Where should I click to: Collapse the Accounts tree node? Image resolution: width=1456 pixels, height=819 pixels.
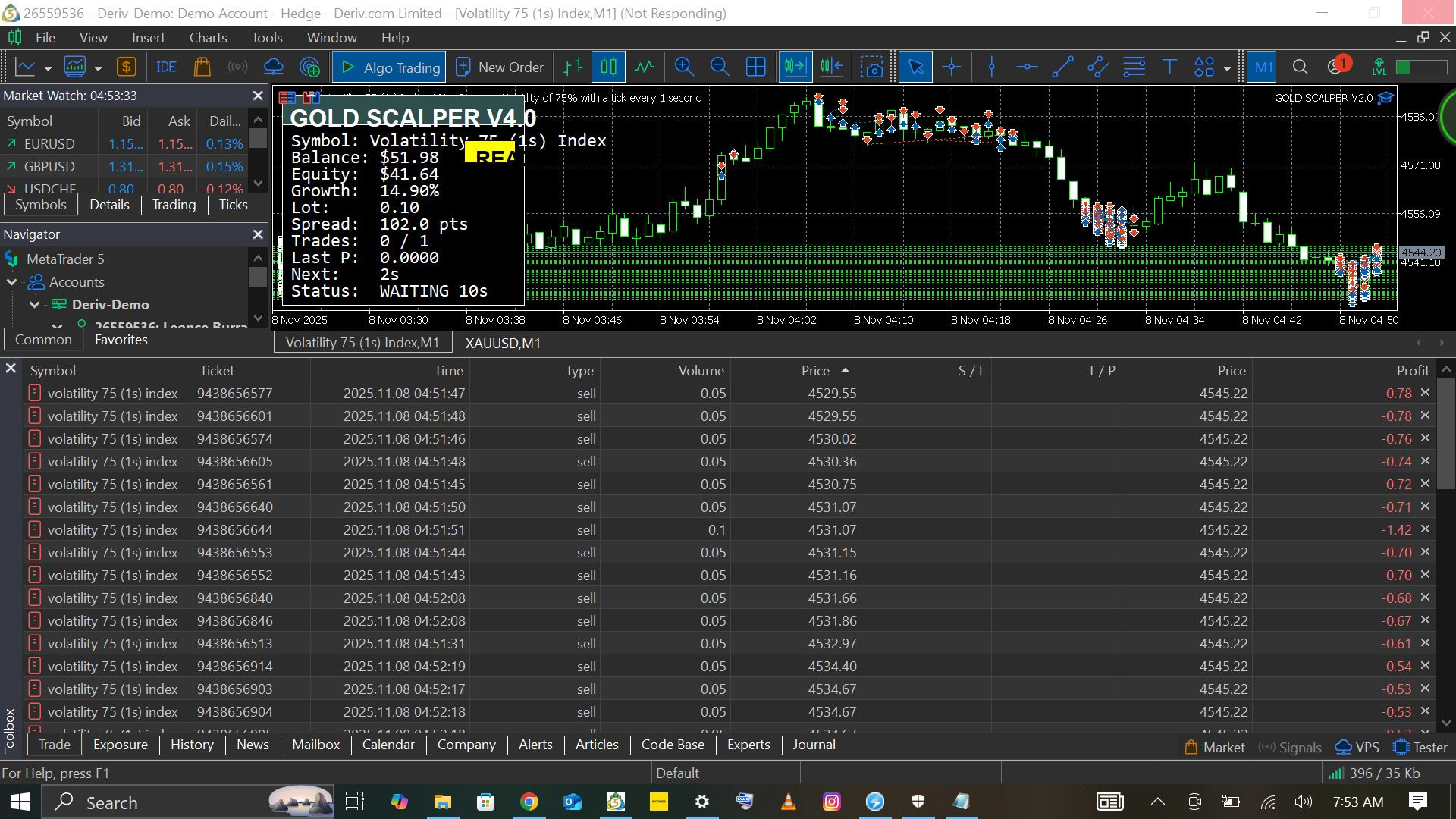(12, 282)
